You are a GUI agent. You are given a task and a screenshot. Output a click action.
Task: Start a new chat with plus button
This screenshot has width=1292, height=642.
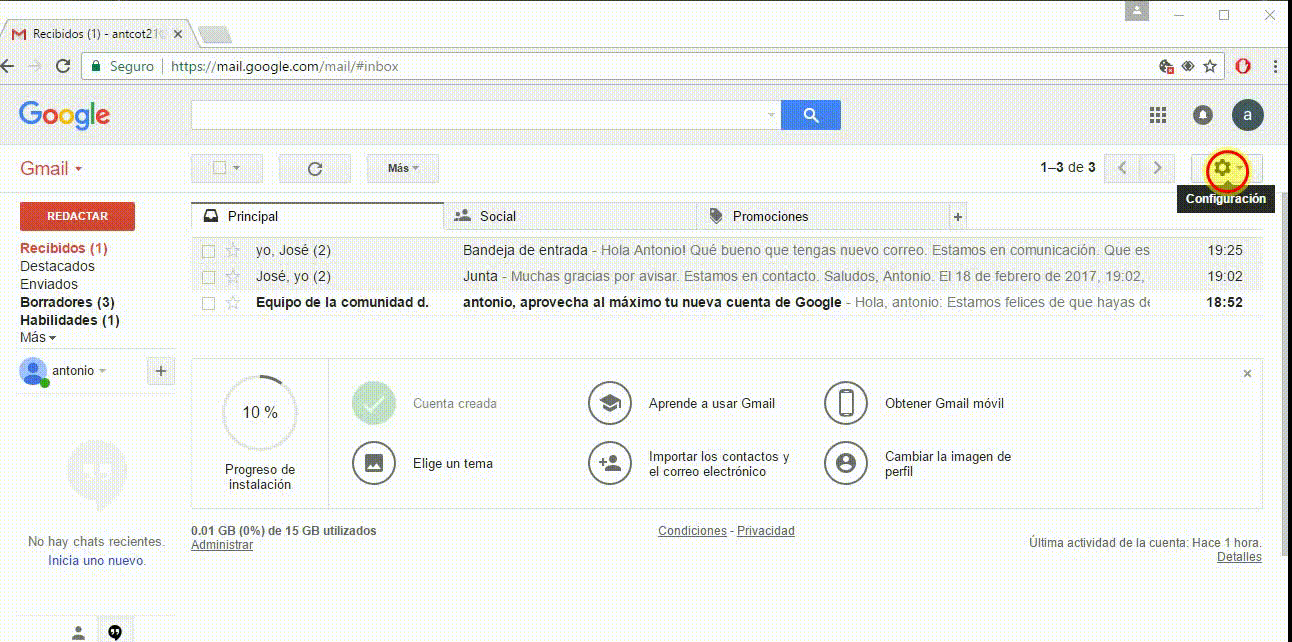(161, 371)
